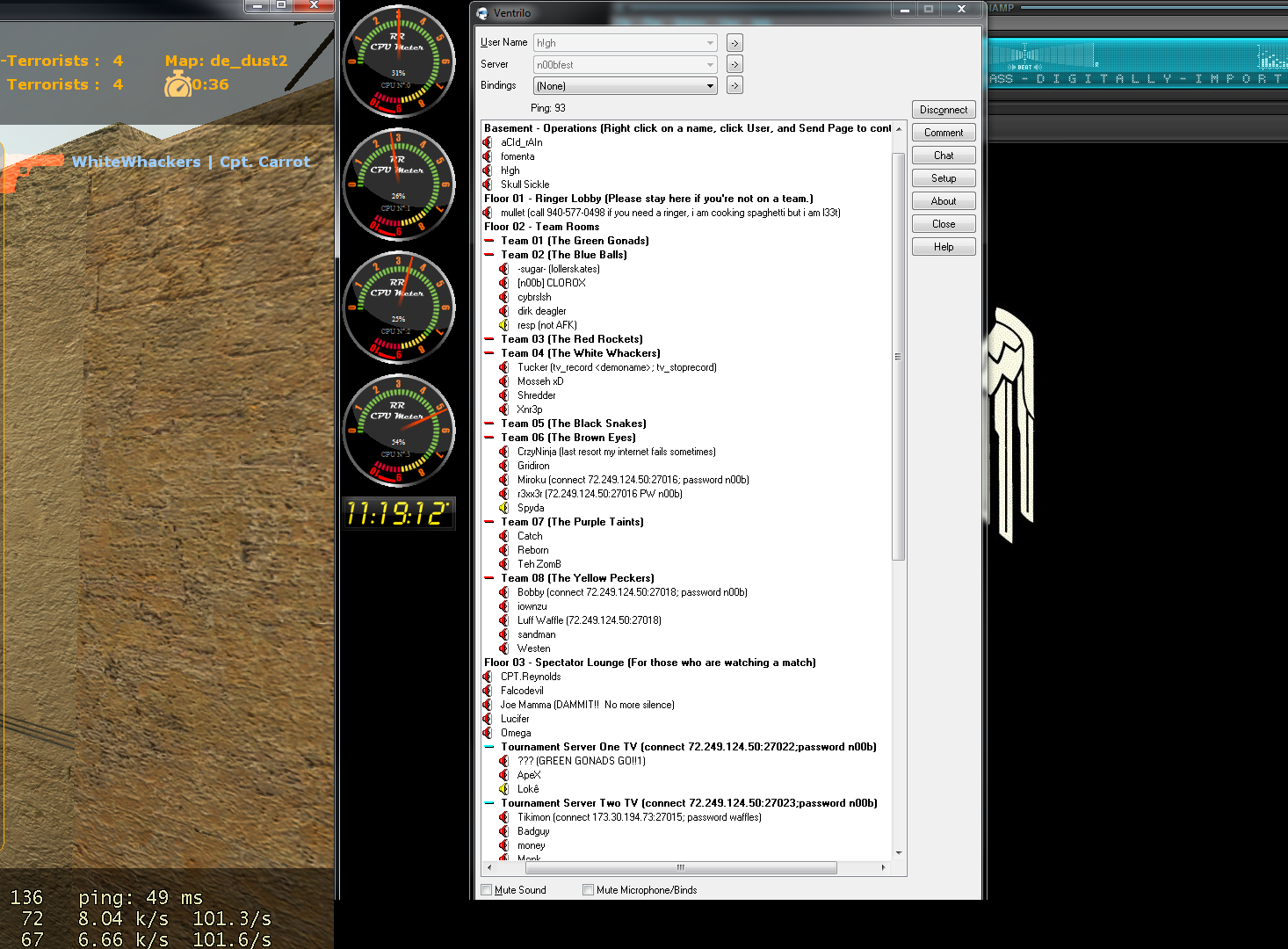Screen dimensions: 1288x949
Task: Click the speaker icon for [n00b] CLOROX
Action: [504, 283]
